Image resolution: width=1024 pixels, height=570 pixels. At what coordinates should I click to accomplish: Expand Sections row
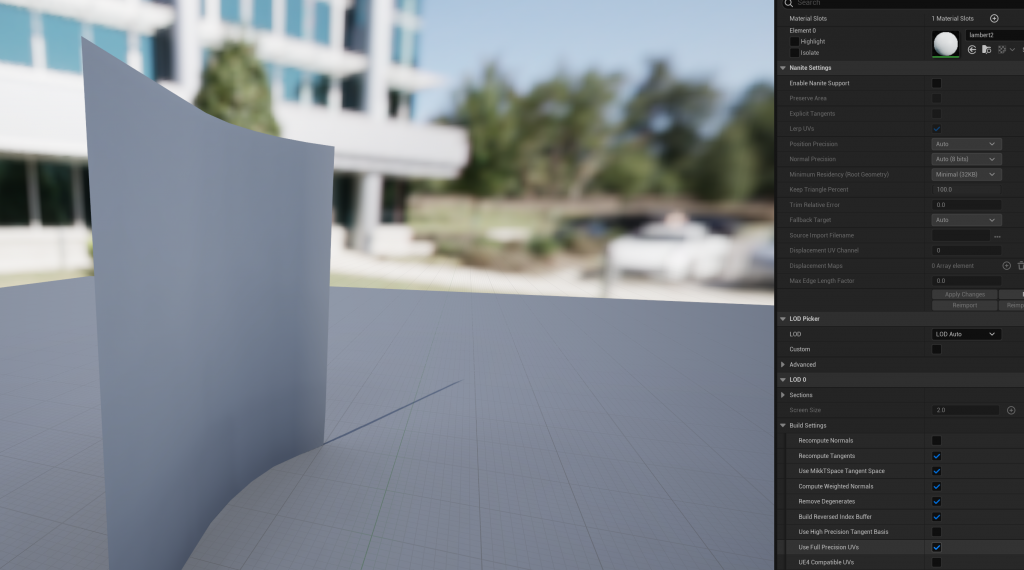[x=782, y=395]
